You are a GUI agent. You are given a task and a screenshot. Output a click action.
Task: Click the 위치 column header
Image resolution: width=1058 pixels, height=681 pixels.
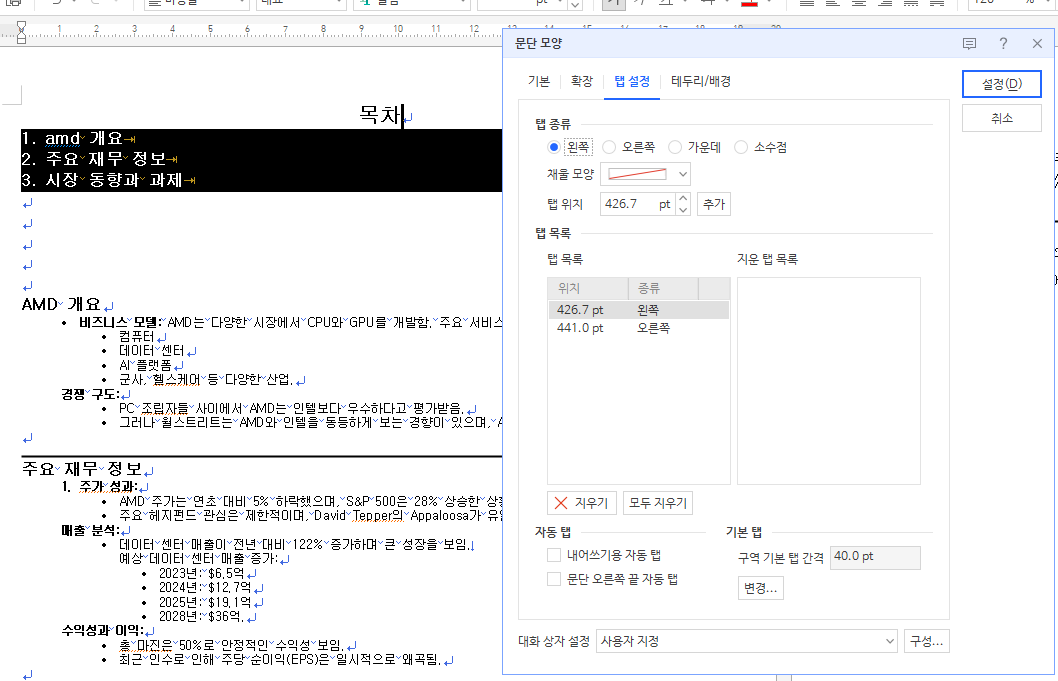click(588, 288)
